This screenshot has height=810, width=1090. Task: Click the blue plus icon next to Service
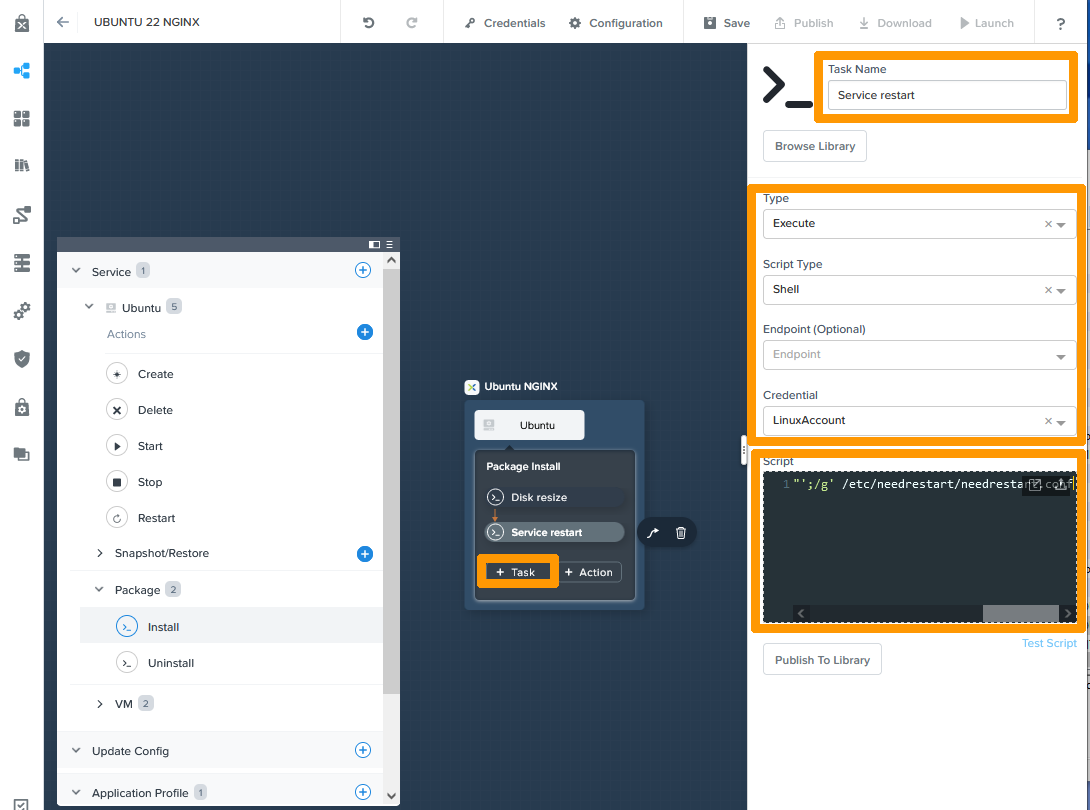(x=363, y=270)
